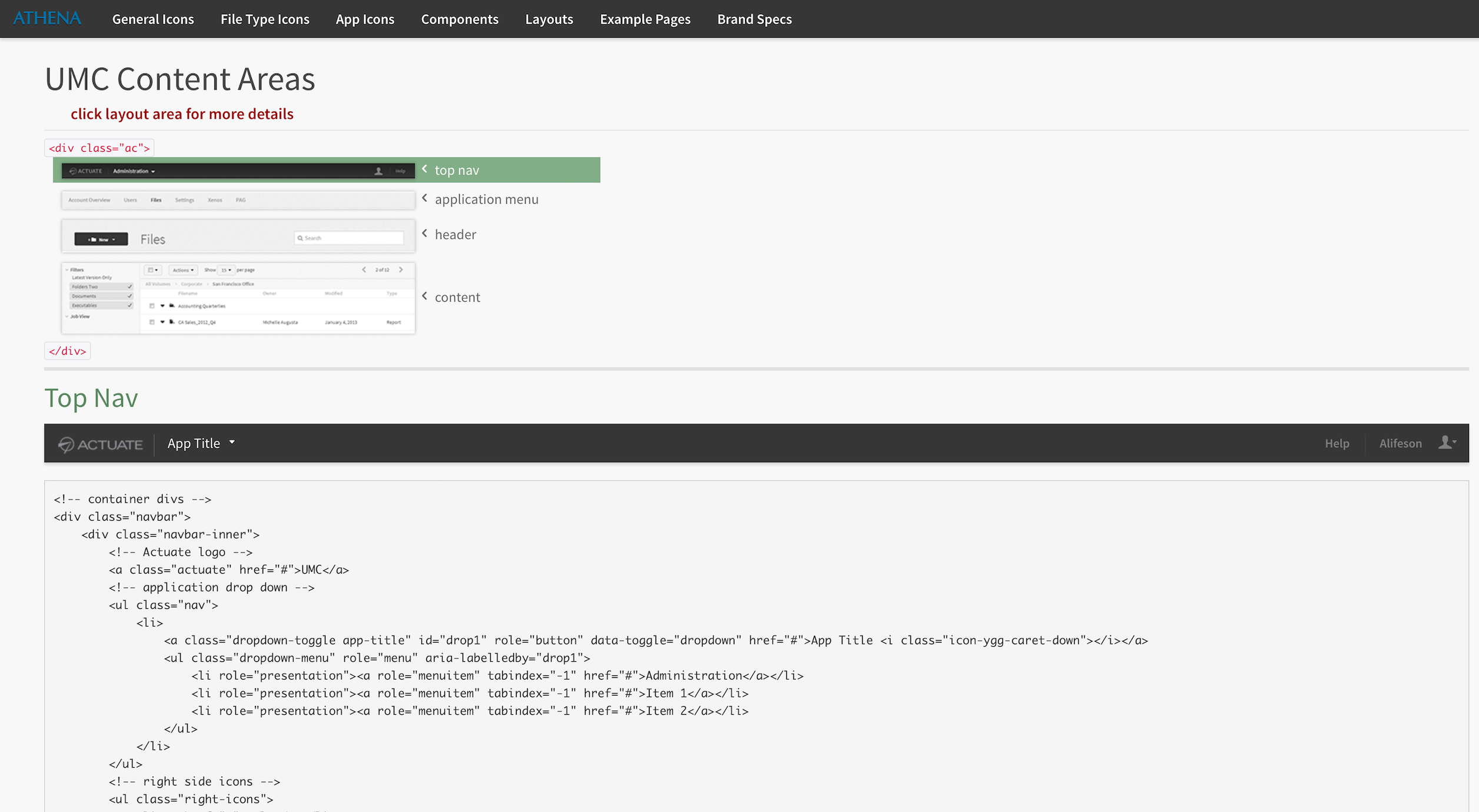This screenshot has height=812, width=1479.
Task: Open the General Icons menu item
Action: pyautogui.click(x=153, y=19)
